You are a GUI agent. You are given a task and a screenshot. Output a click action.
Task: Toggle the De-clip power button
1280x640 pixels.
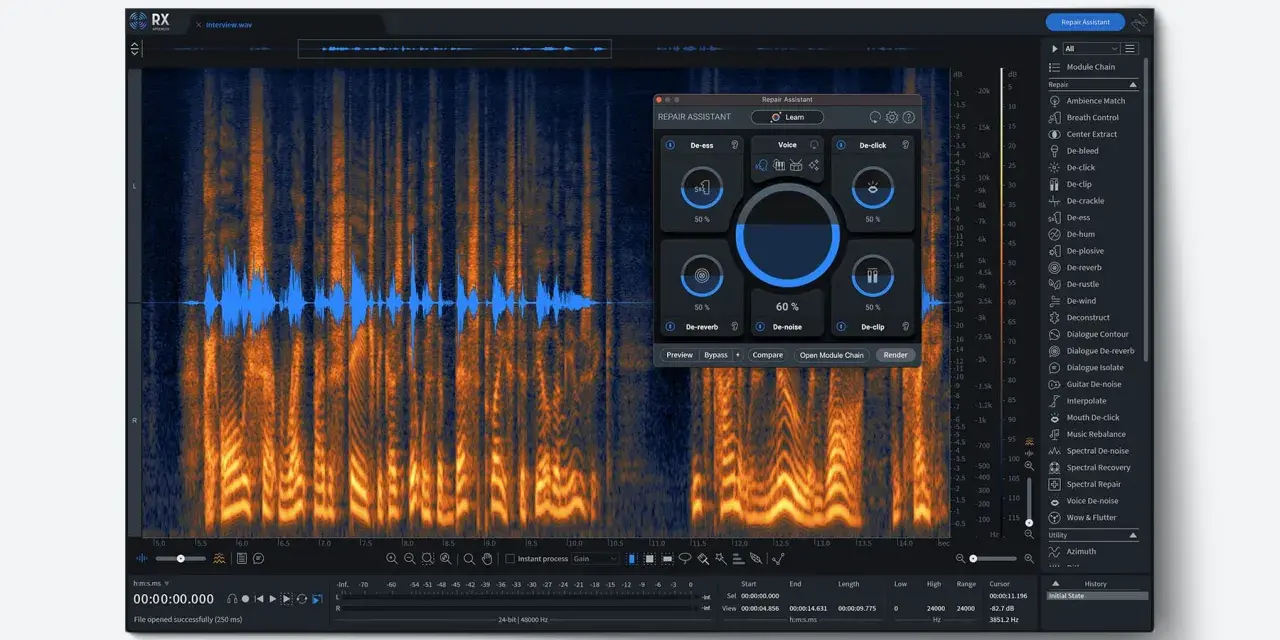(x=840, y=326)
